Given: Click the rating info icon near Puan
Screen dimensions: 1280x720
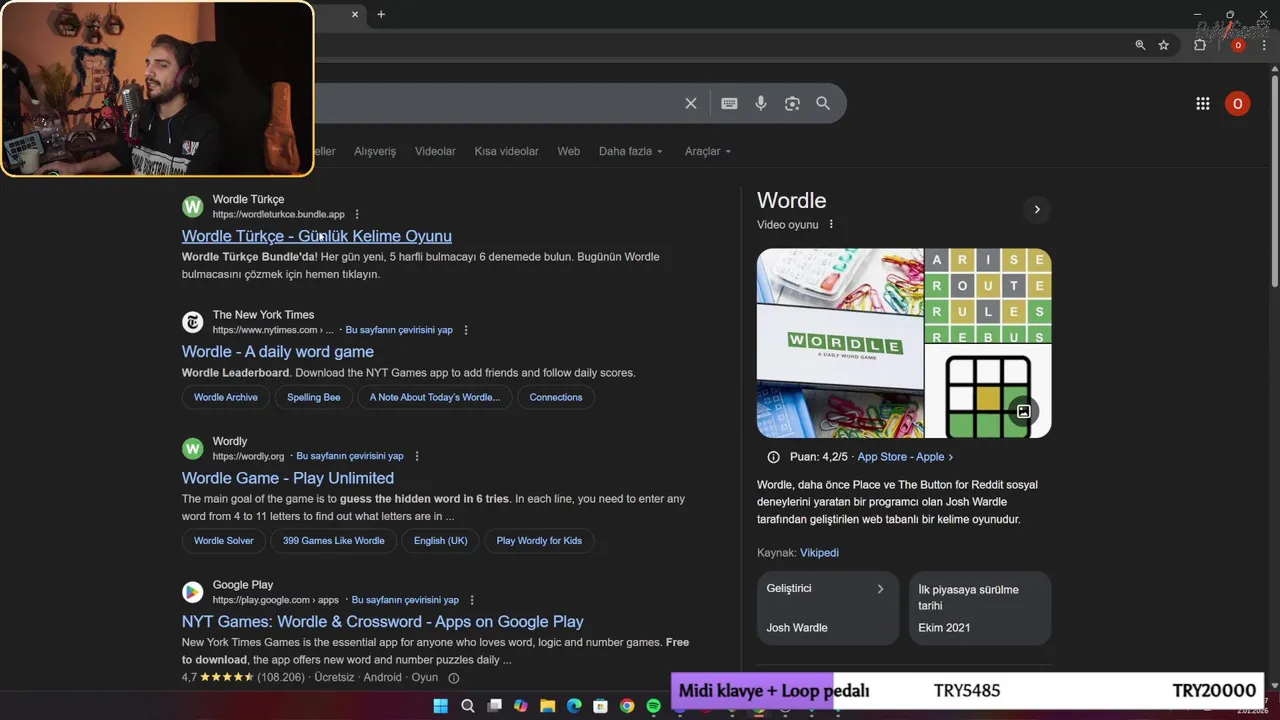Looking at the screenshot, I should coord(773,457).
